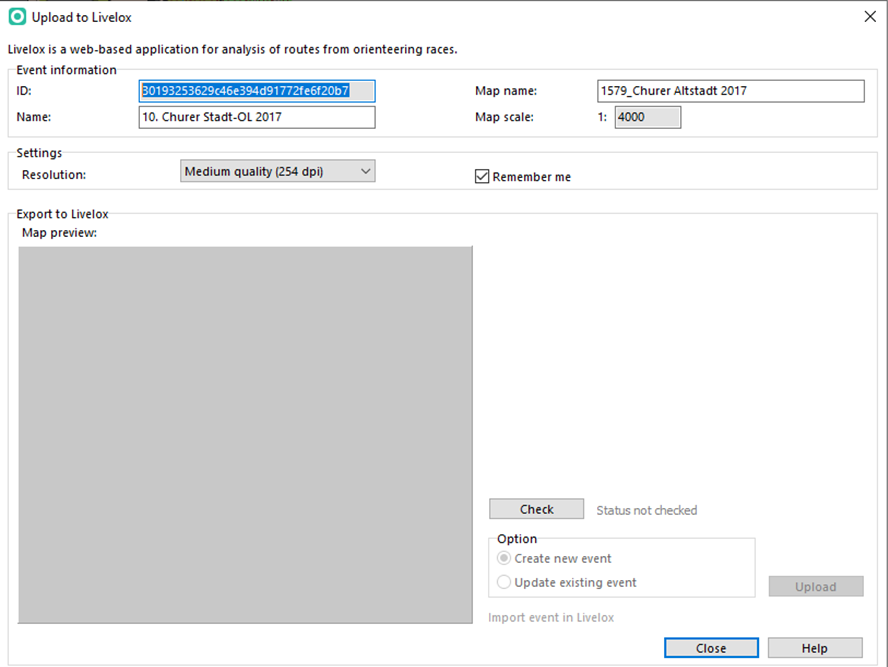Image resolution: width=888 pixels, height=667 pixels.
Task: Close the Upload to Livelox dialog with X
Action: point(870,16)
